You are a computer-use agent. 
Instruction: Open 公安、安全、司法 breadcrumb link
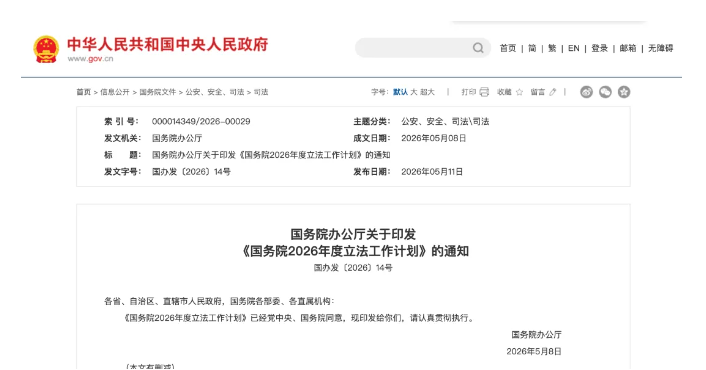[215, 92]
